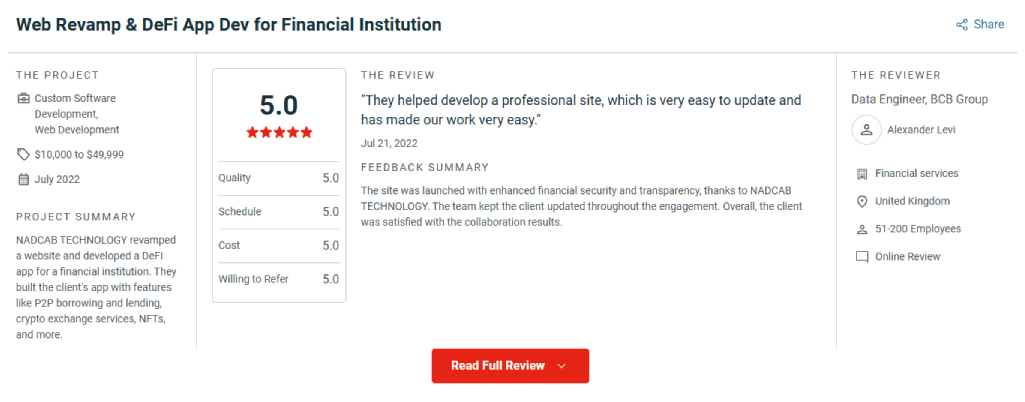The height and width of the screenshot is (402, 1025).
Task: Select the Schedule score row
Action: 279,212
